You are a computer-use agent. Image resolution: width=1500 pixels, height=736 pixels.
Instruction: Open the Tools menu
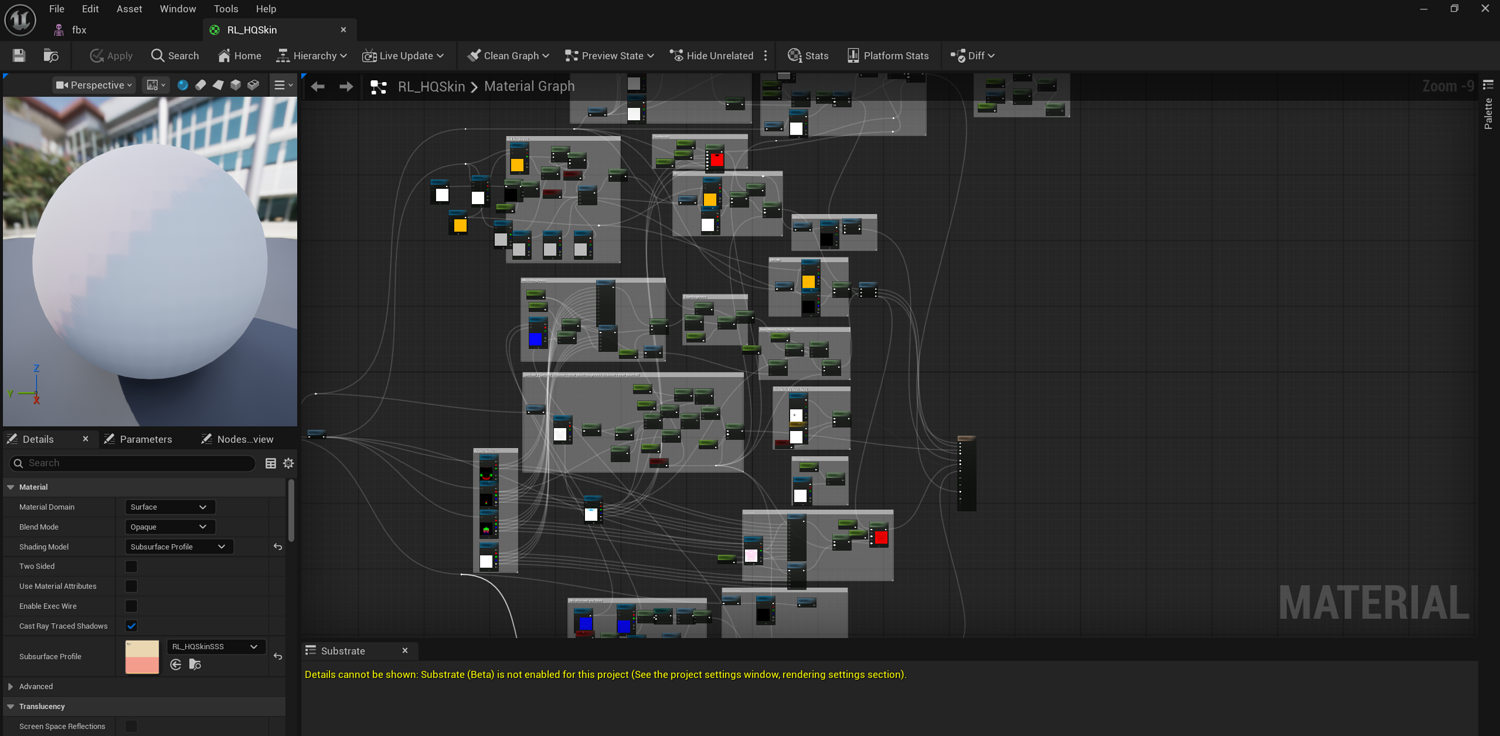[226, 9]
